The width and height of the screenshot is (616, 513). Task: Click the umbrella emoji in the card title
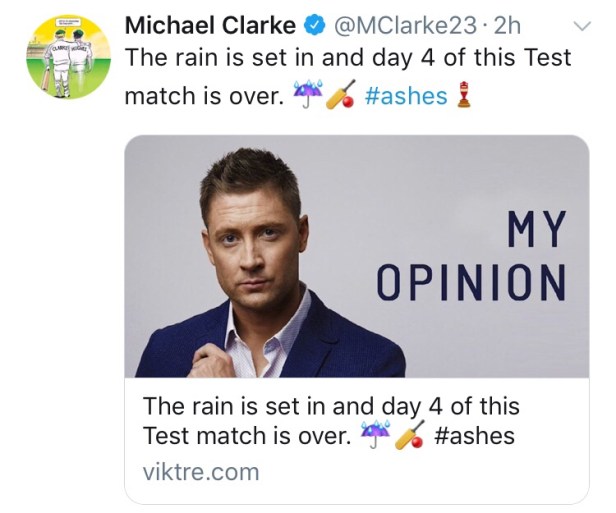[376, 435]
